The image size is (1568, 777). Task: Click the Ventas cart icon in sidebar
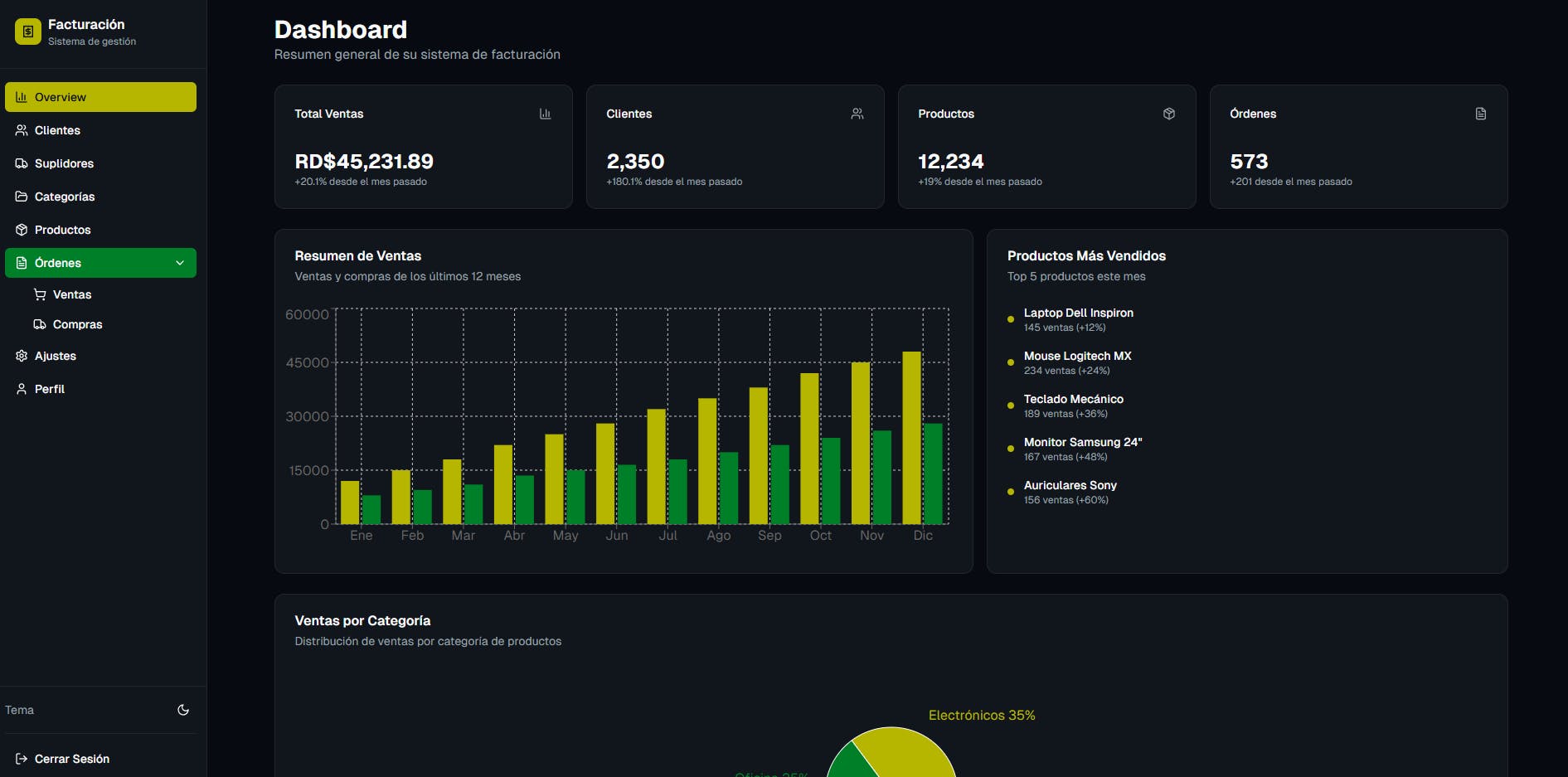[x=40, y=294]
